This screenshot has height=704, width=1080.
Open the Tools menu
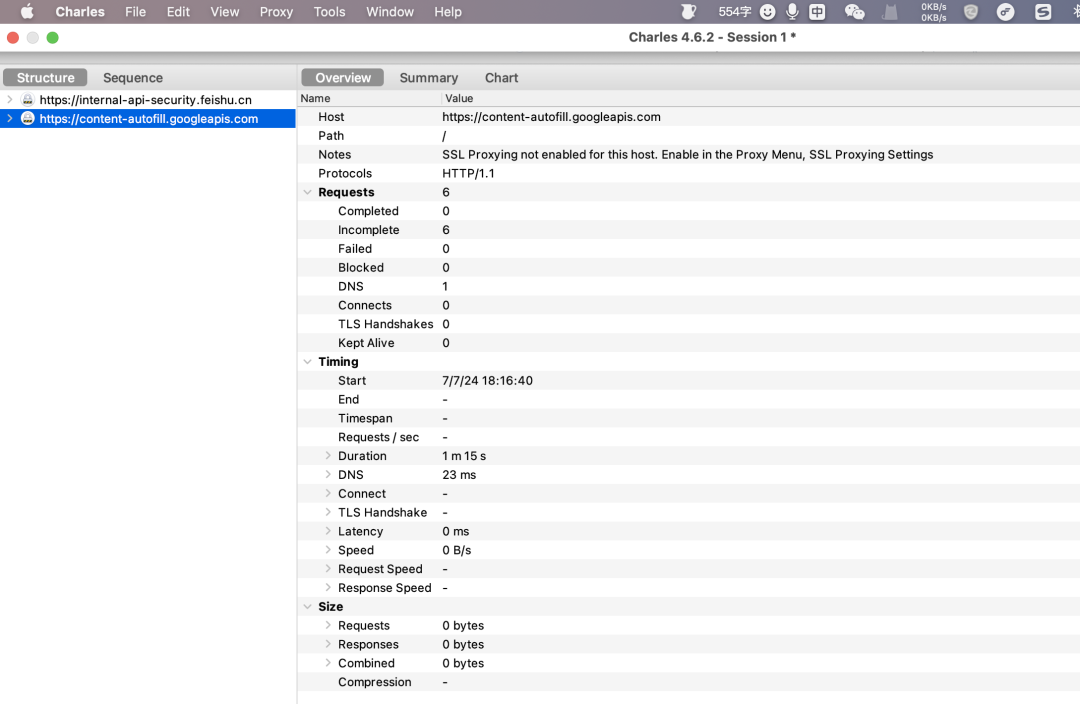pos(329,12)
